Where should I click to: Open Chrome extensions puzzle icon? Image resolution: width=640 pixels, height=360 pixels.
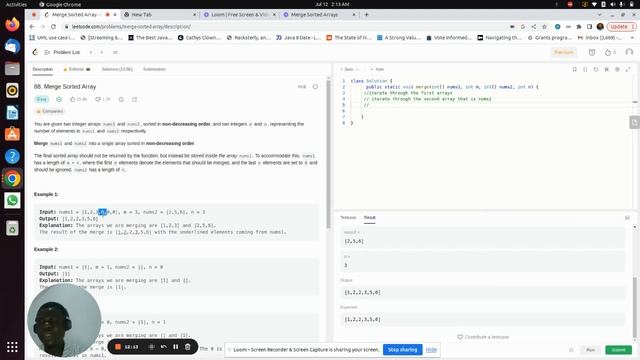579,27
